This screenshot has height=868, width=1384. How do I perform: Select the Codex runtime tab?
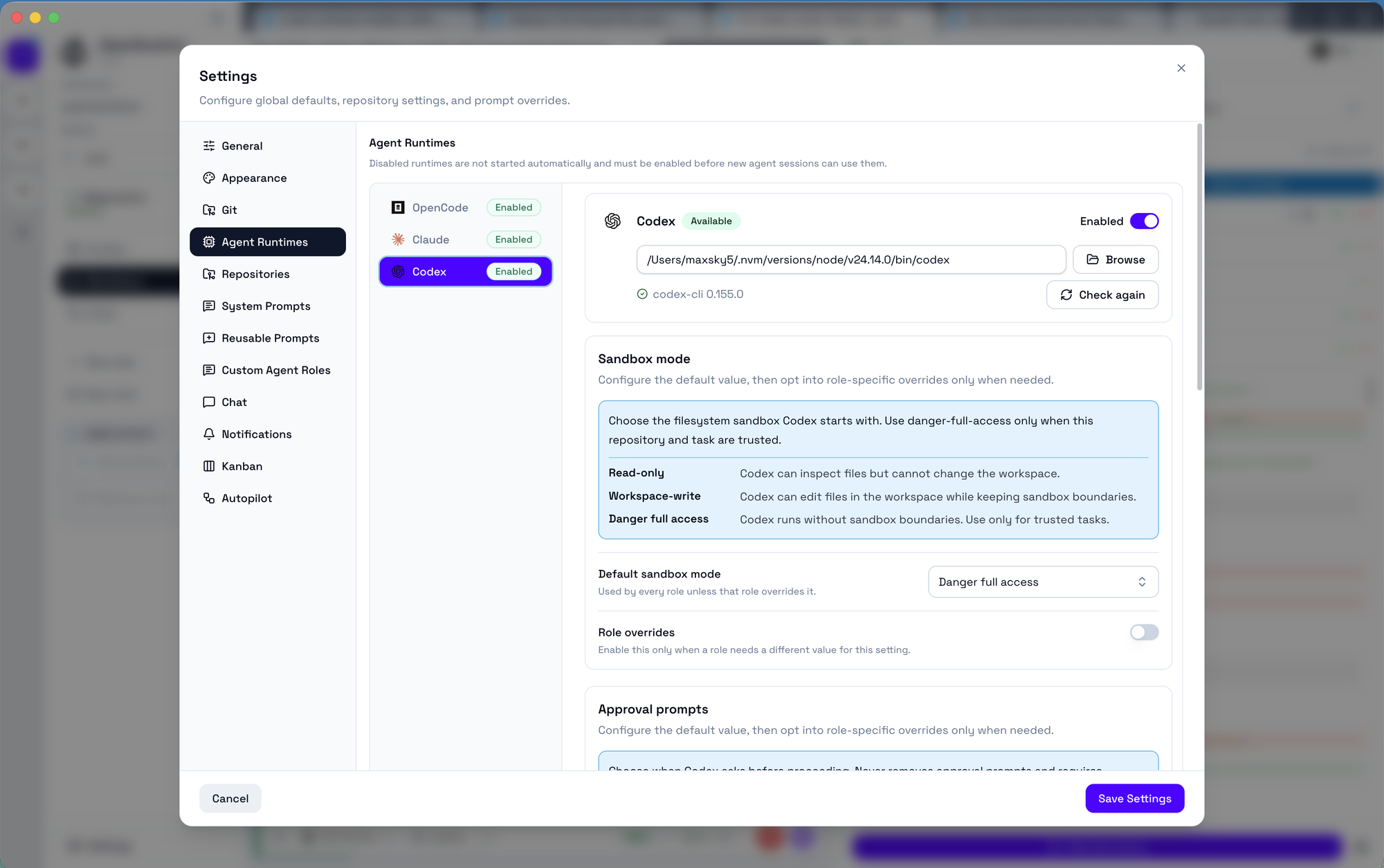point(466,272)
